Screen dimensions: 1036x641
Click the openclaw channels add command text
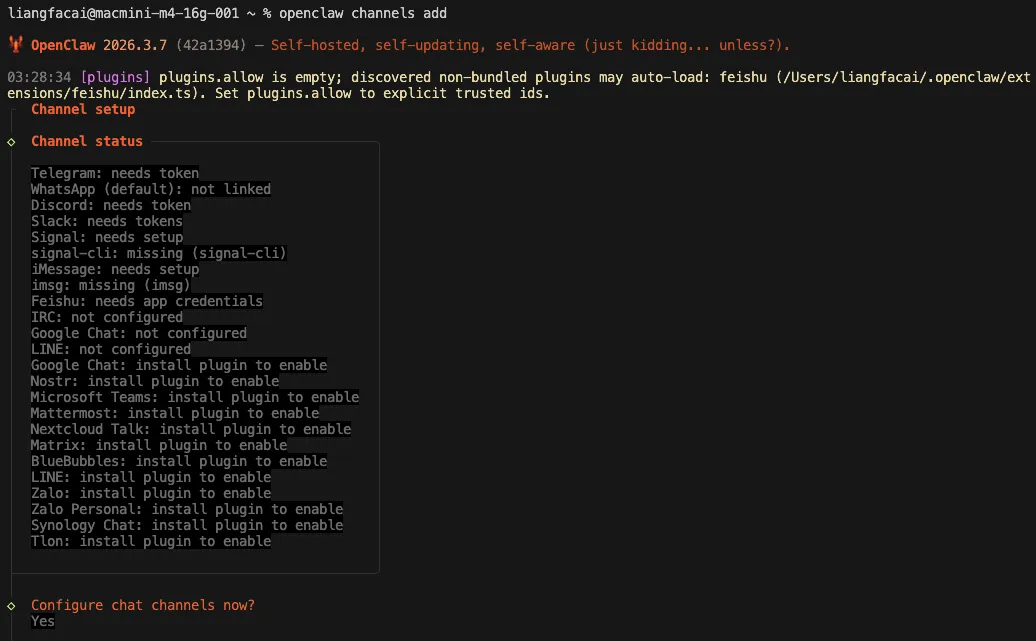(x=363, y=13)
